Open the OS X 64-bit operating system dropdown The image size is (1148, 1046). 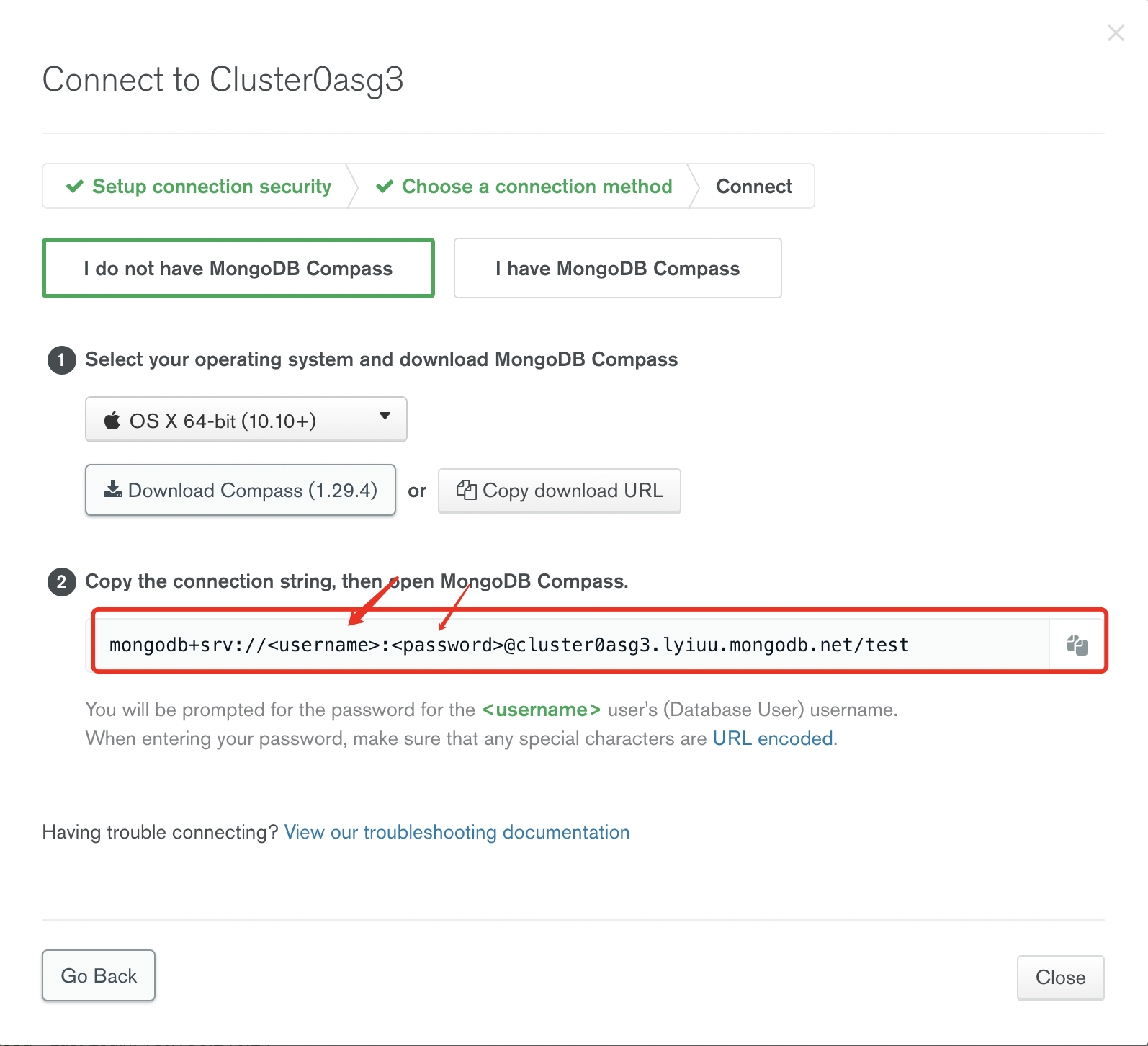(246, 419)
